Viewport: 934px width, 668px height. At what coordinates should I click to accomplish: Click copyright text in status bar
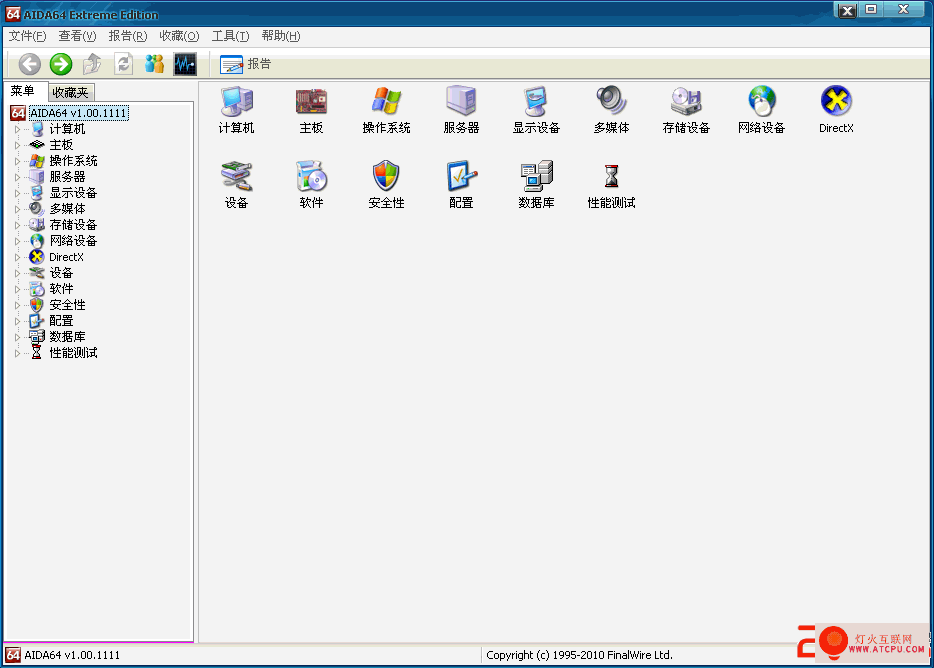coord(579,655)
